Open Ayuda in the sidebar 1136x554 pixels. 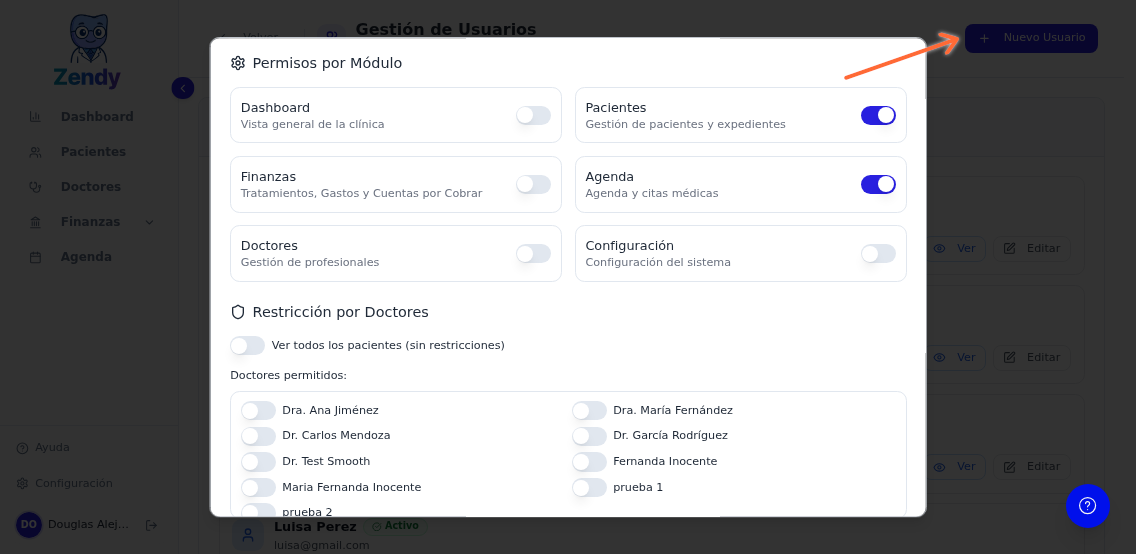point(51,448)
